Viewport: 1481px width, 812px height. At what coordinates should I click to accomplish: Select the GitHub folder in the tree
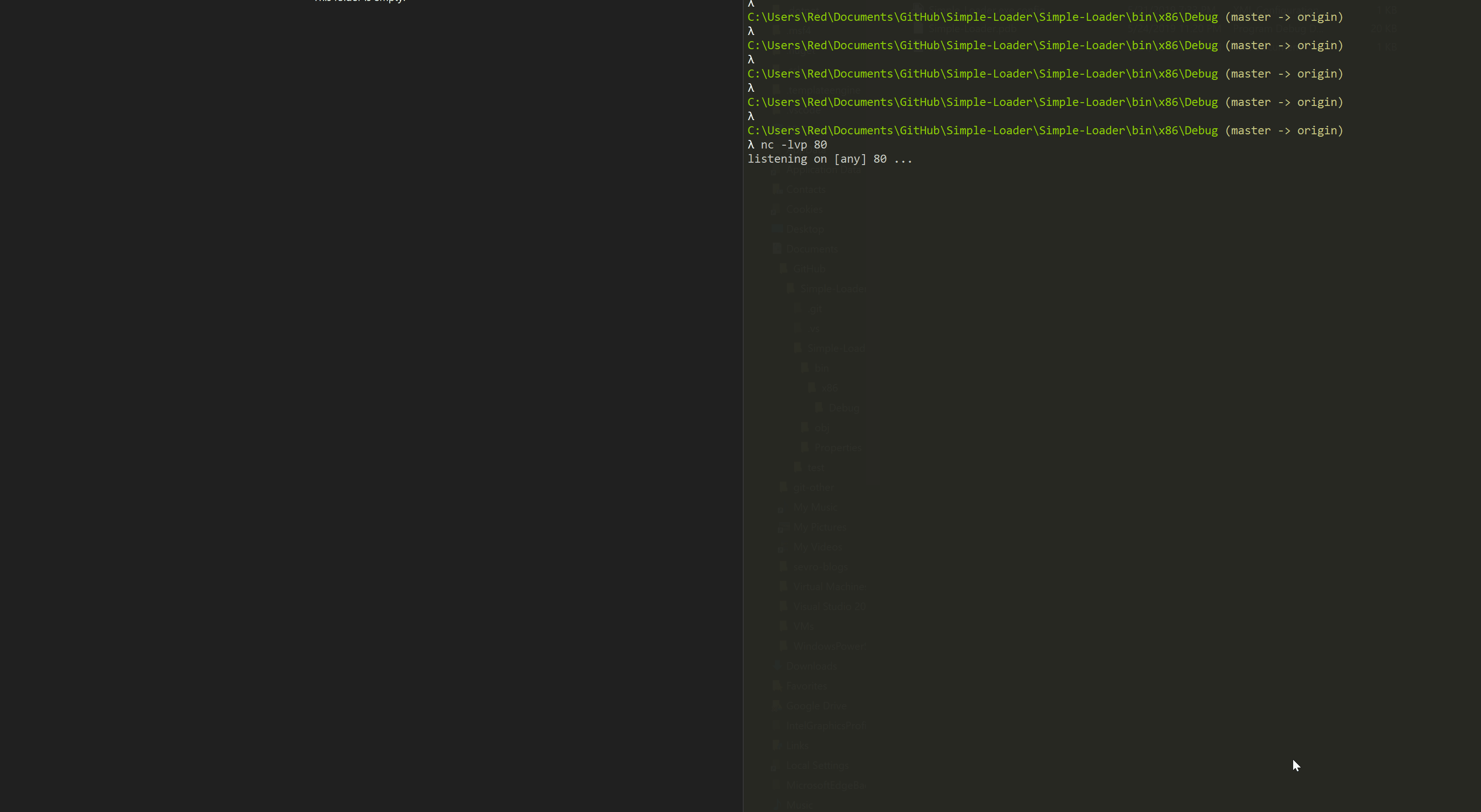click(809, 269)
